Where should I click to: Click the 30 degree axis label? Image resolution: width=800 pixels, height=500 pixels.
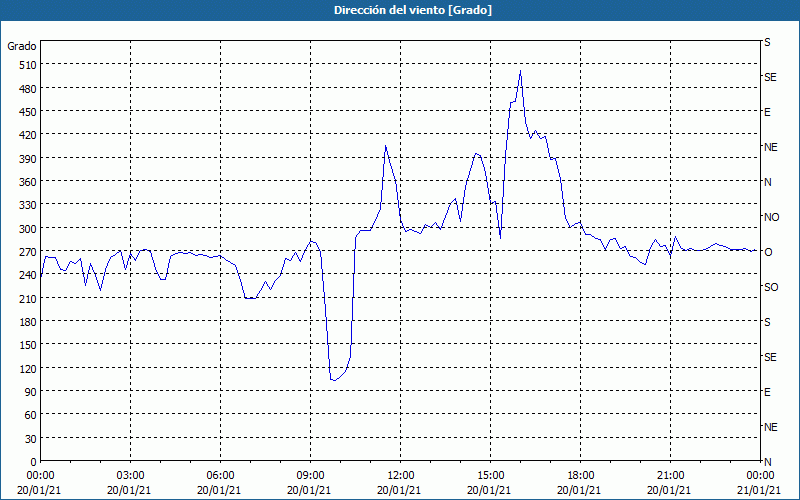[x=31, y=439]
